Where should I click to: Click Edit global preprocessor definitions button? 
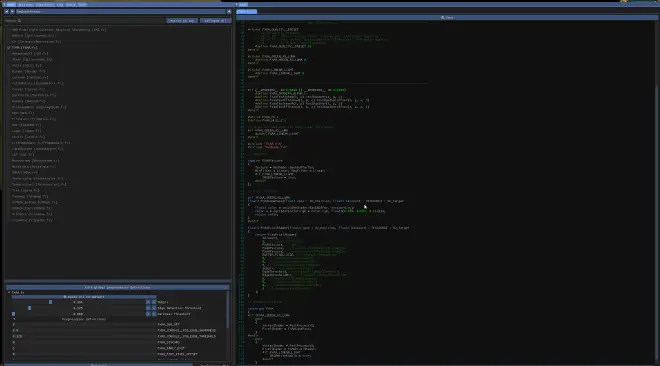(117, 287)
